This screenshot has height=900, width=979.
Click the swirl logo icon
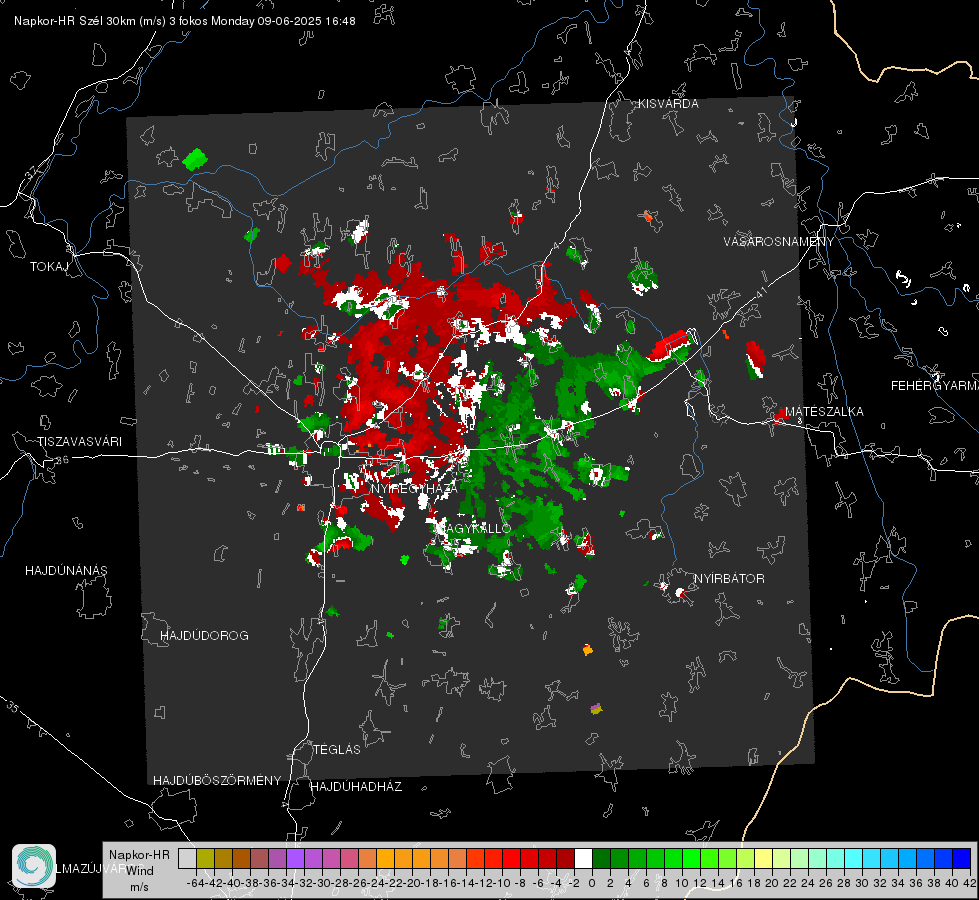34,866
